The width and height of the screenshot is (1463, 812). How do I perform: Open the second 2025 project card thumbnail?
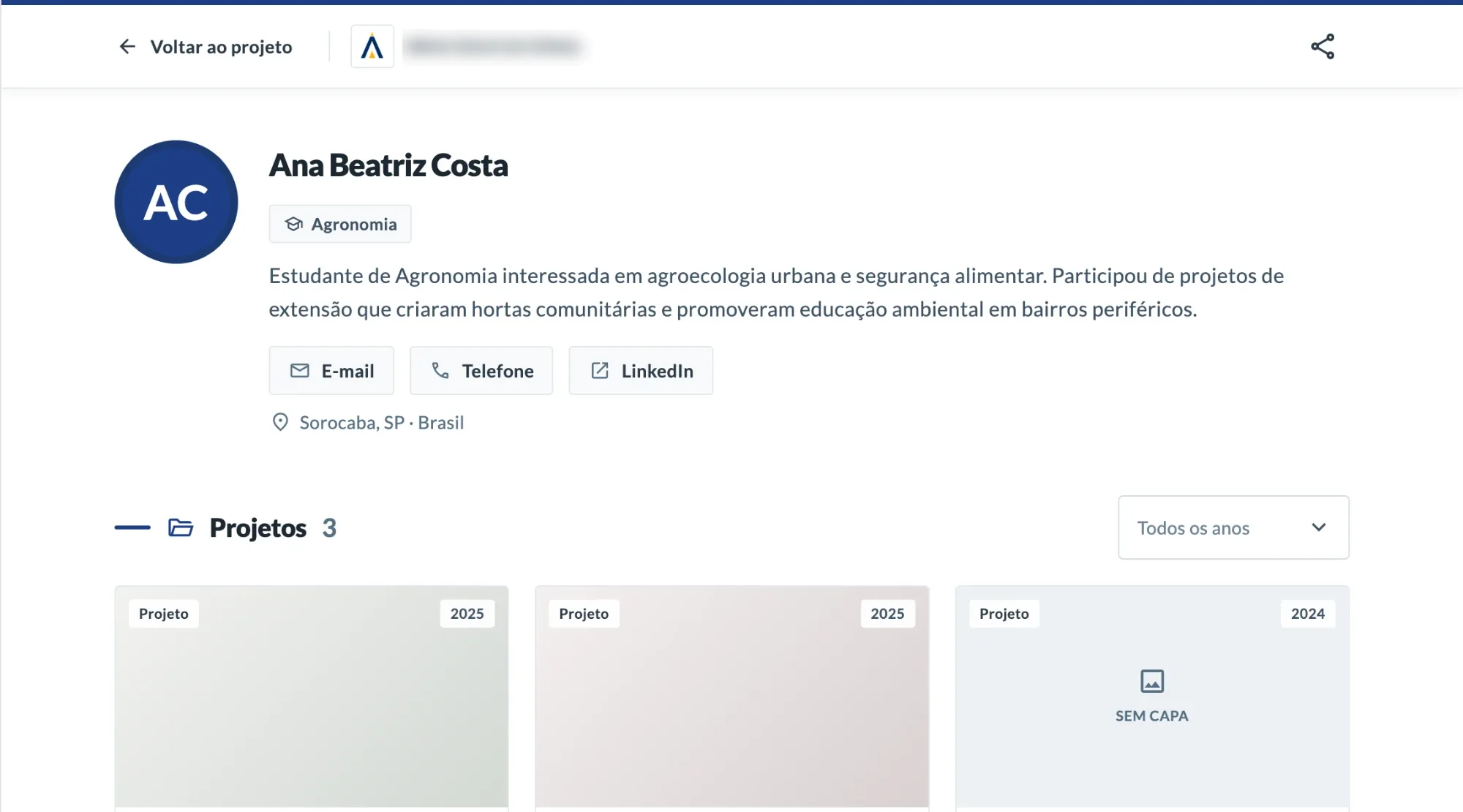coord(732,696)
